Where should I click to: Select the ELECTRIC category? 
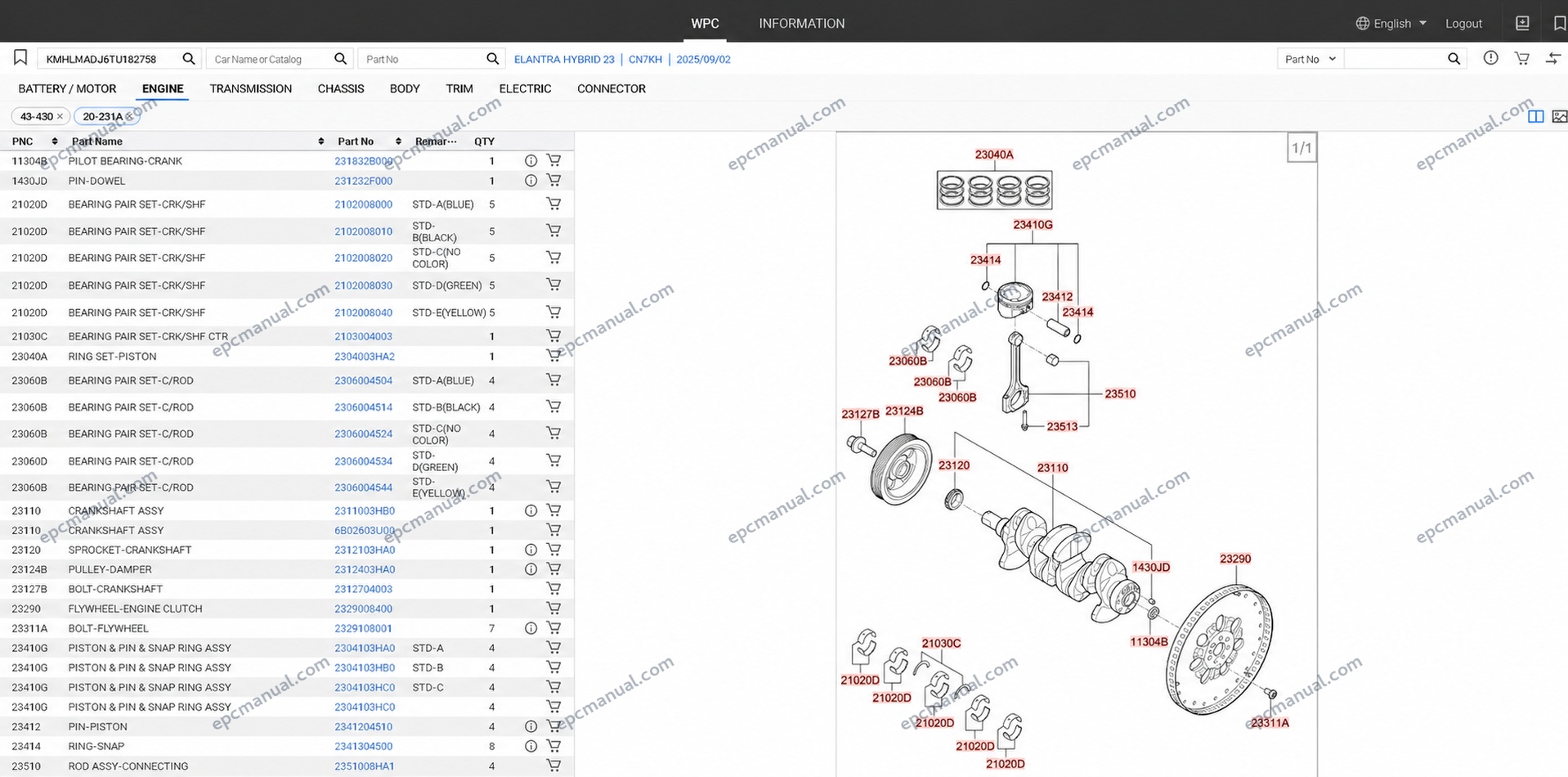coord(525,88)
